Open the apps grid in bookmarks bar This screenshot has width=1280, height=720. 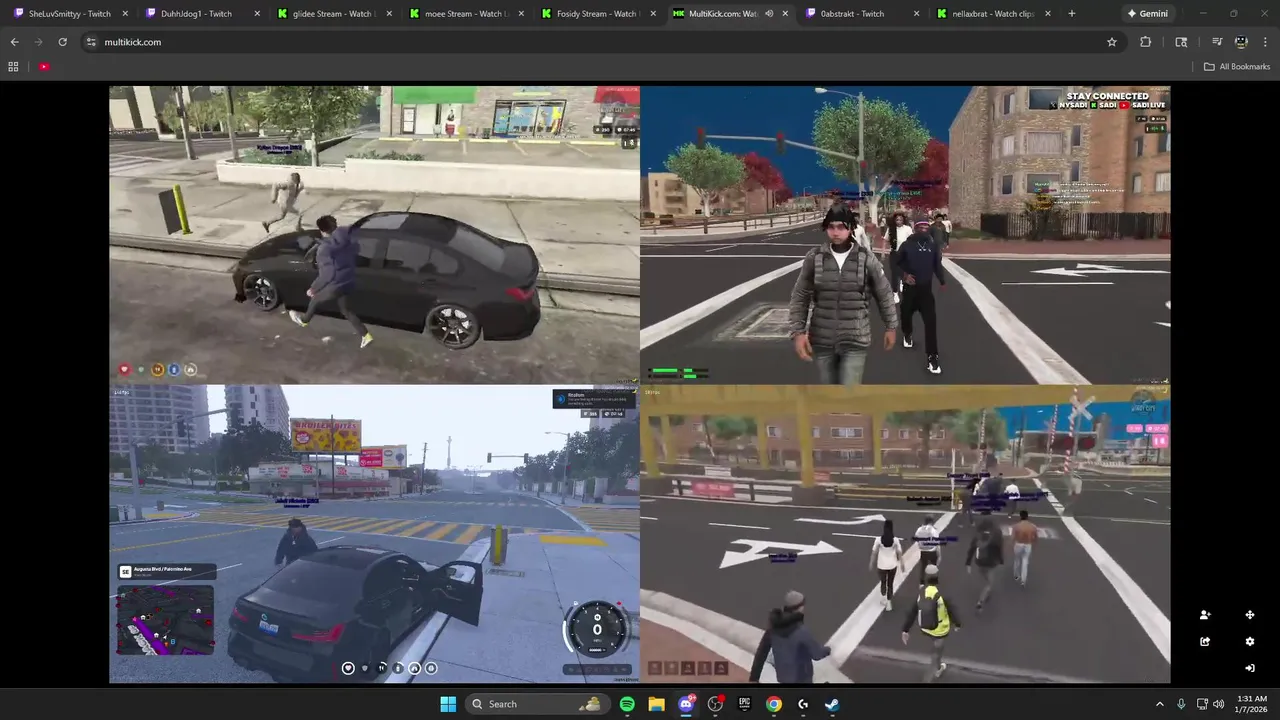tap(13, 67)
